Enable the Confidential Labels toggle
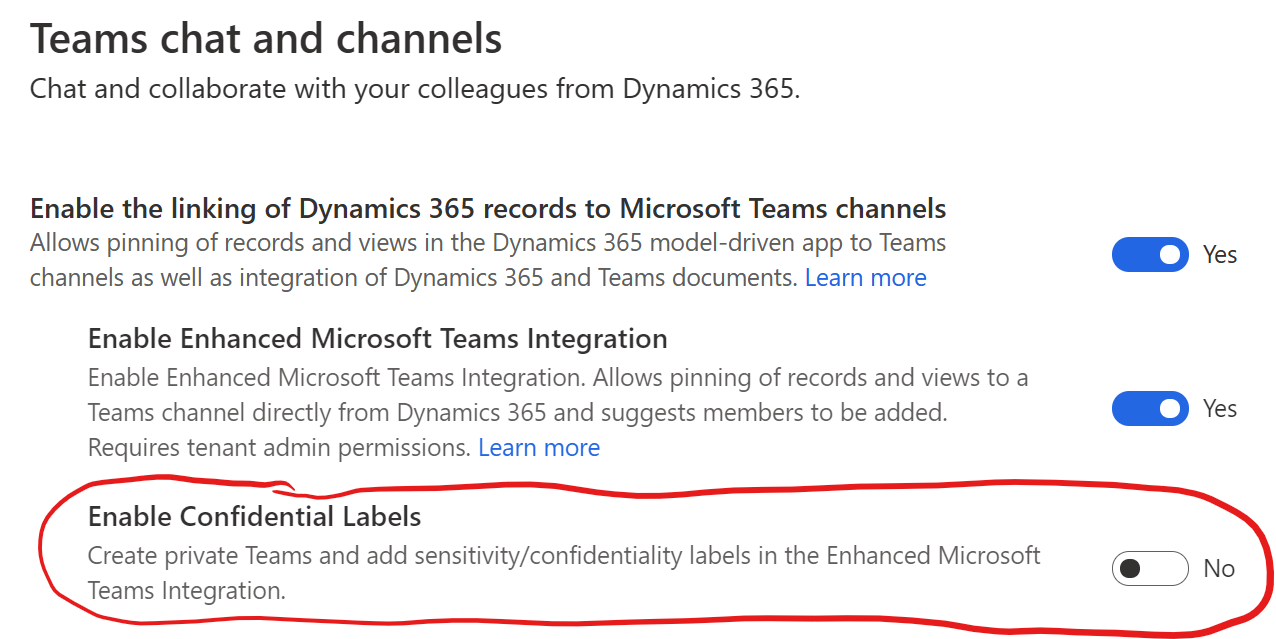Viewport: 1276px width, 639px height. [1150, 569]
